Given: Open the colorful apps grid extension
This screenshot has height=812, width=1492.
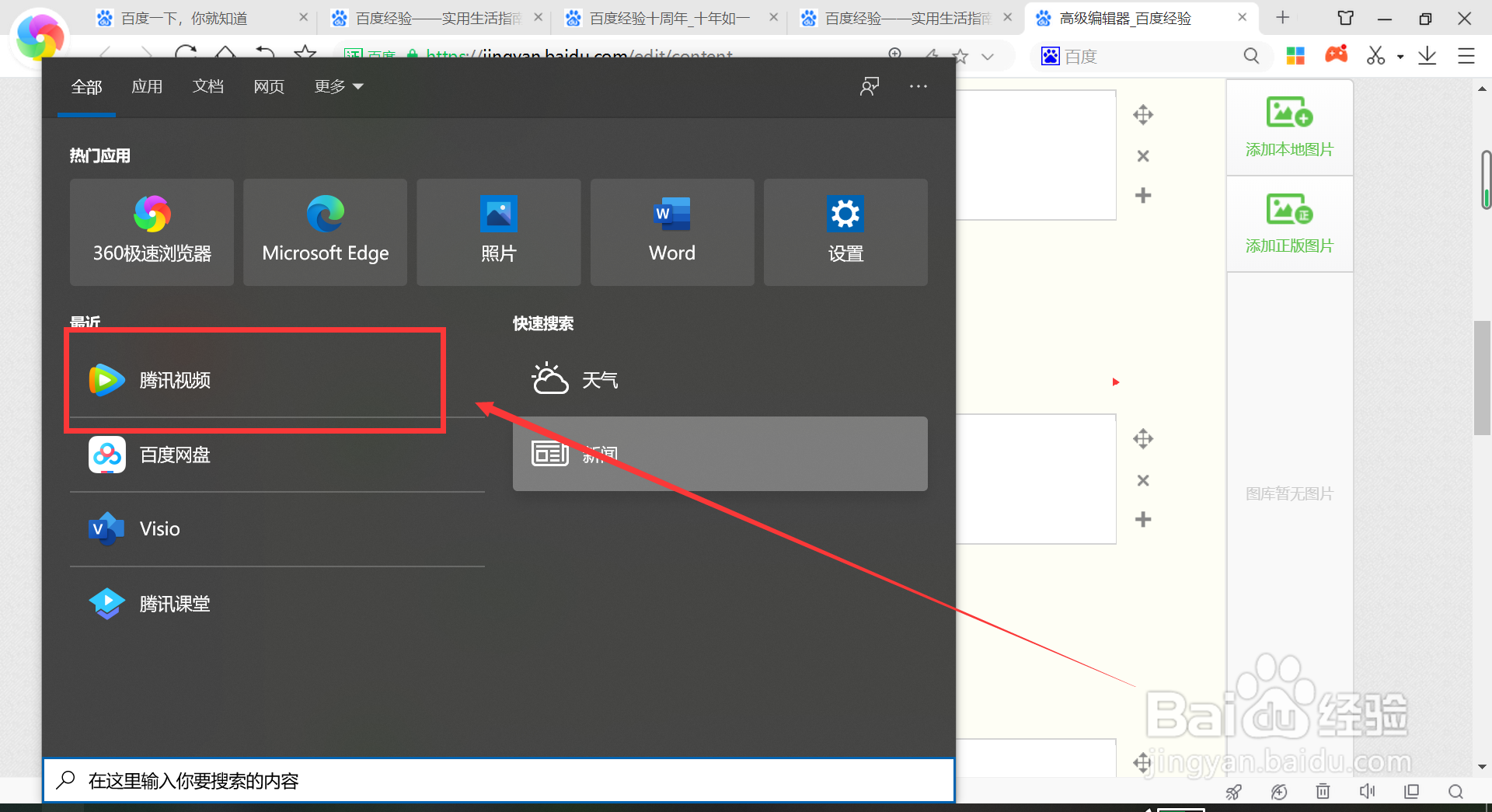Looking at the screenshot, I should pyautogui.click(x=1295, y=56).
